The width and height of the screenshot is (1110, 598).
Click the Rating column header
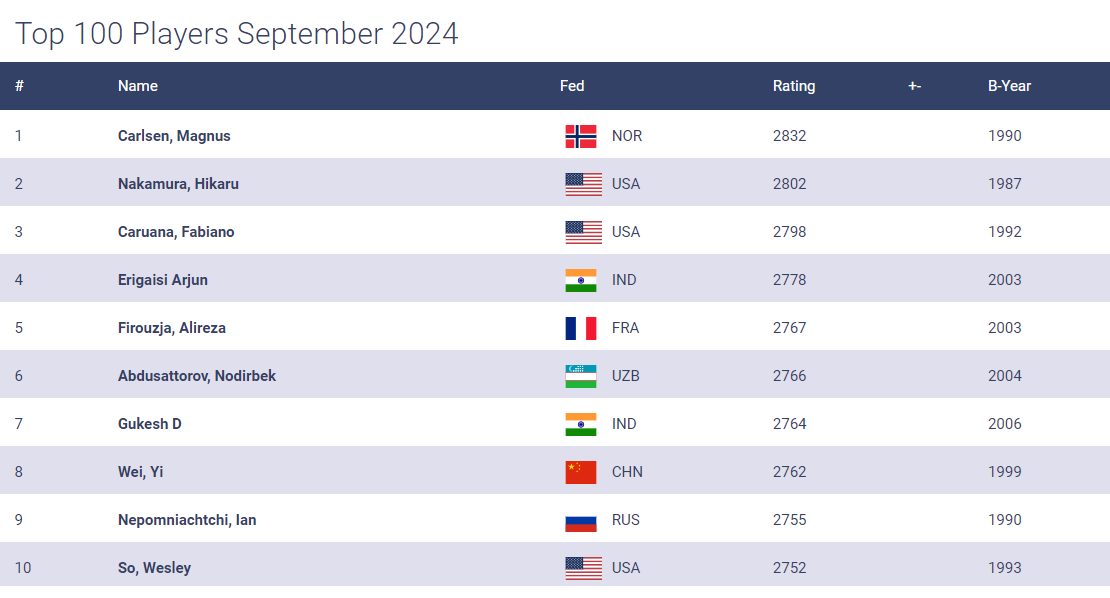(x=794, y=86)
